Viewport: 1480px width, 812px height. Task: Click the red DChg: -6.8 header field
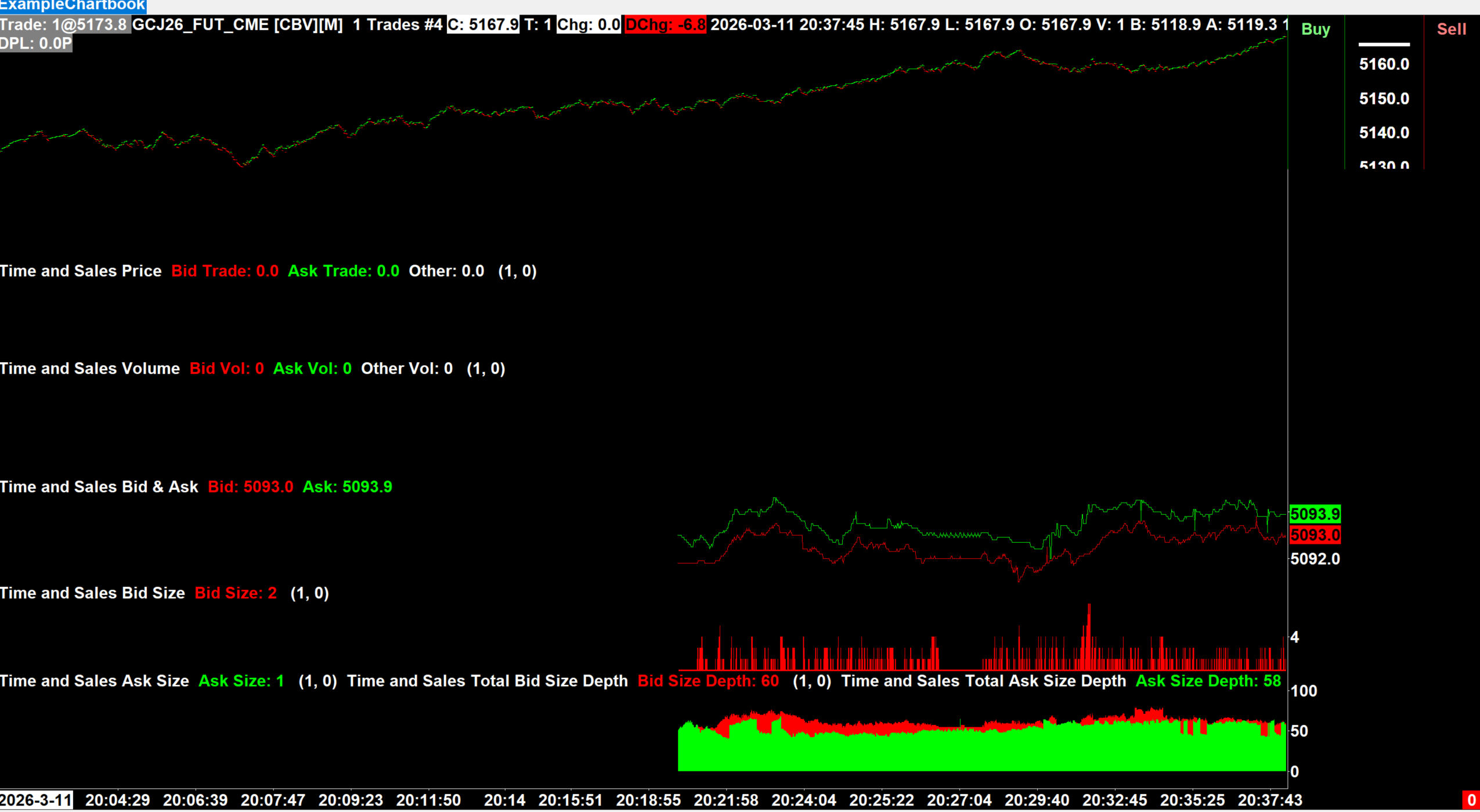point(665,25)
